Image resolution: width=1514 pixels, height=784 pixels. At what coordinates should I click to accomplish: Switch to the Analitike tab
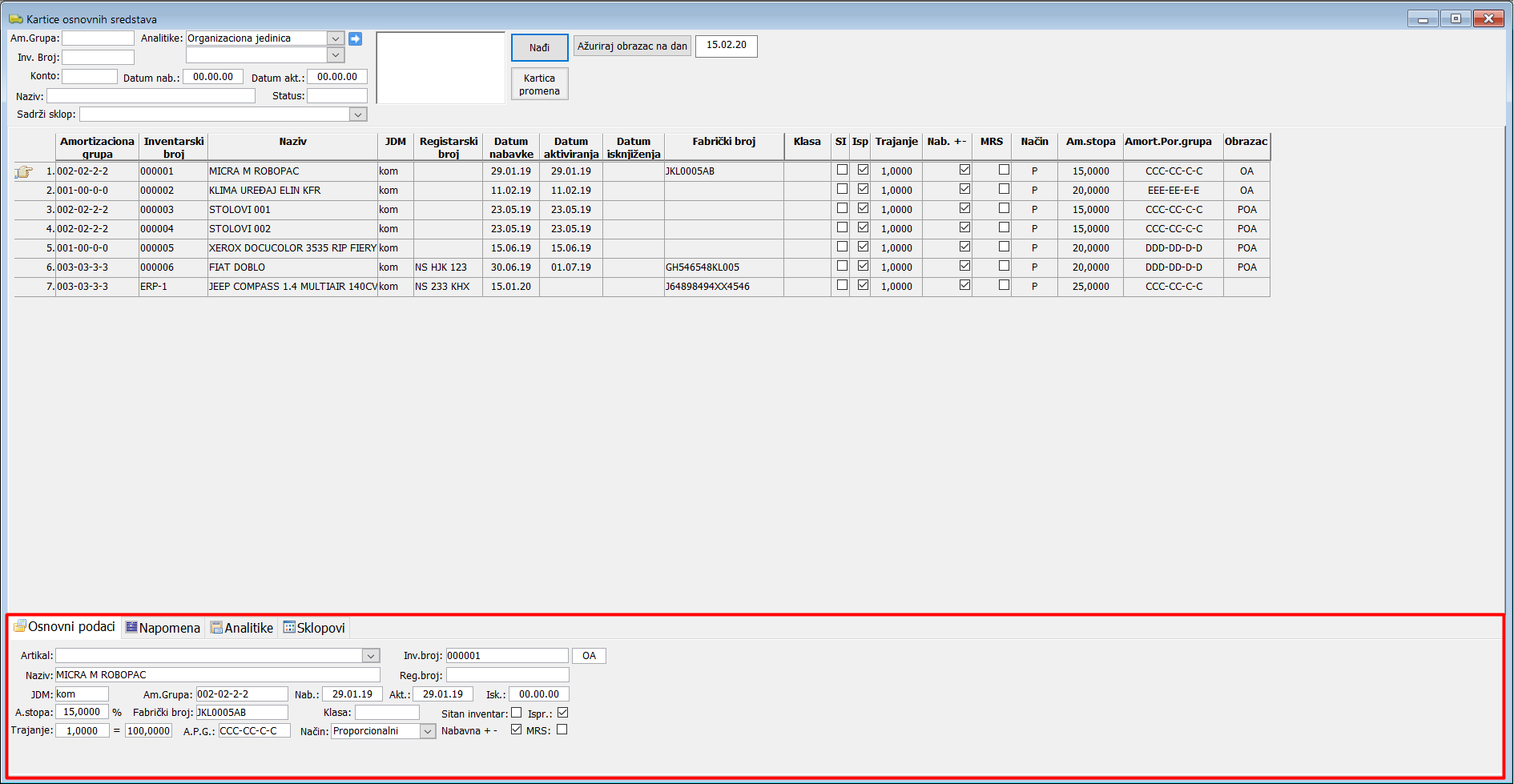tap(242, 628)
